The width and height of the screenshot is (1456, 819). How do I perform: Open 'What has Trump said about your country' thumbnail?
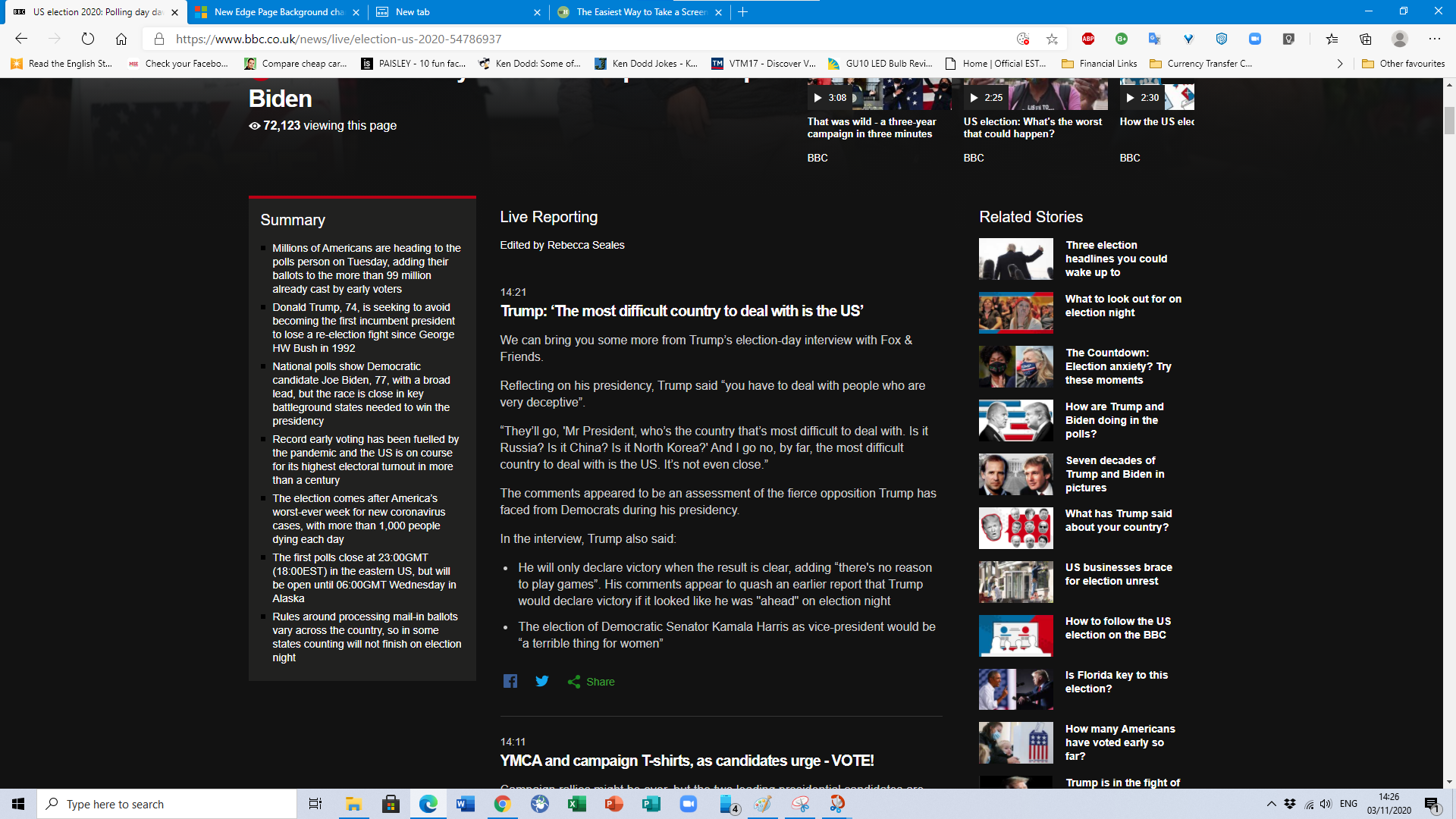(1016, 528)
